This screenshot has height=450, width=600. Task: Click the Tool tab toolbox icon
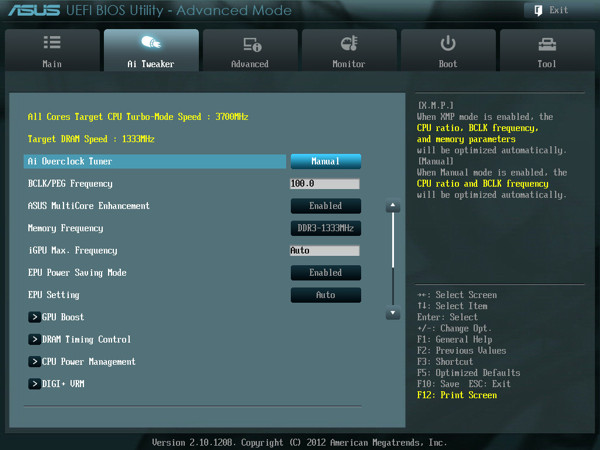pyautogui.click(x=547, y=45)
